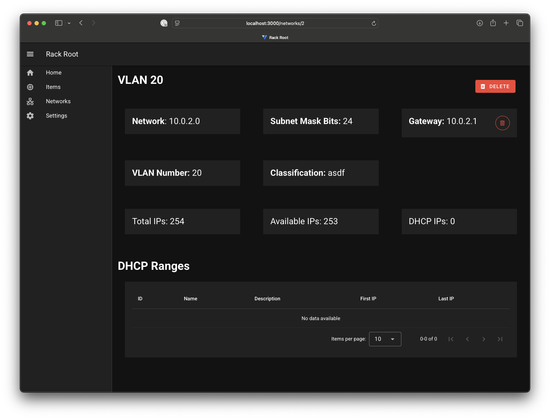The image size is (550, 419).
Task: Go to last page of DHCP ranges
Action: (x=500, y=339)
